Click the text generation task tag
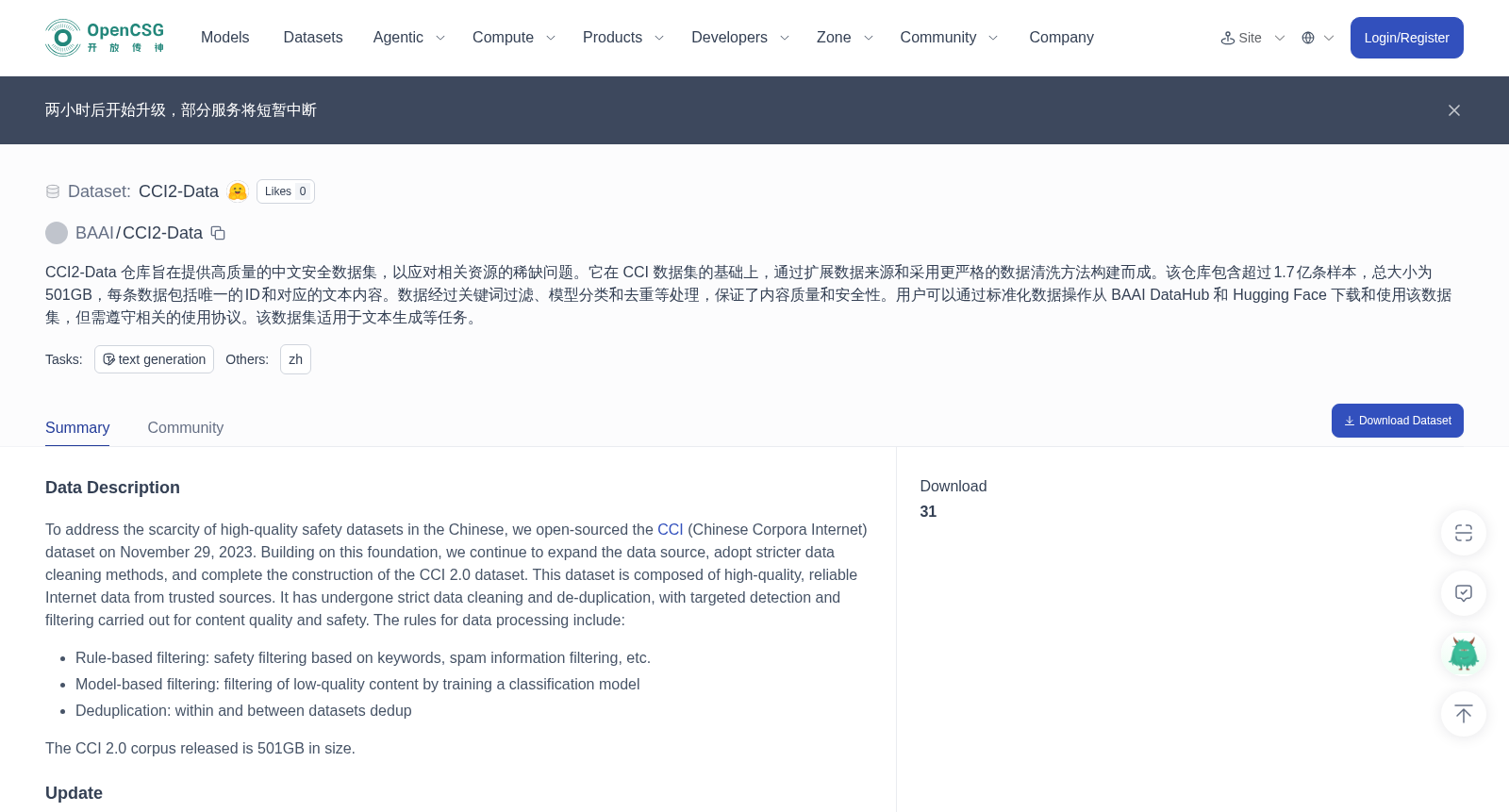1509x812 pixels. 154,359
